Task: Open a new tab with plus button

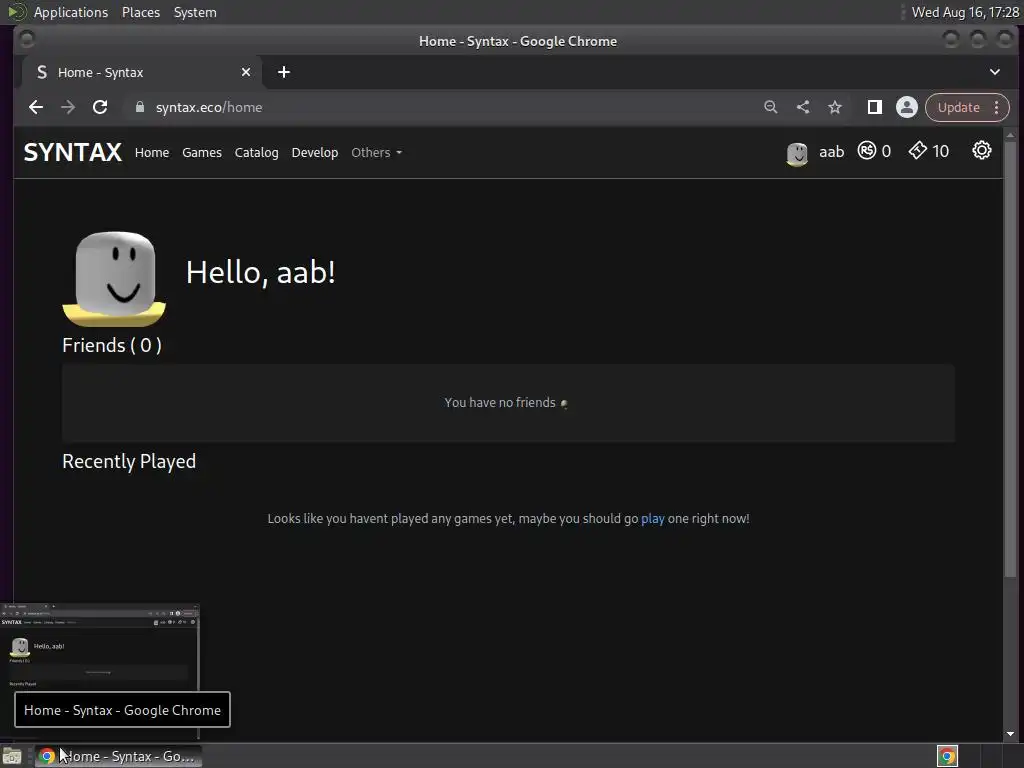Action: (x=283, y=72)
